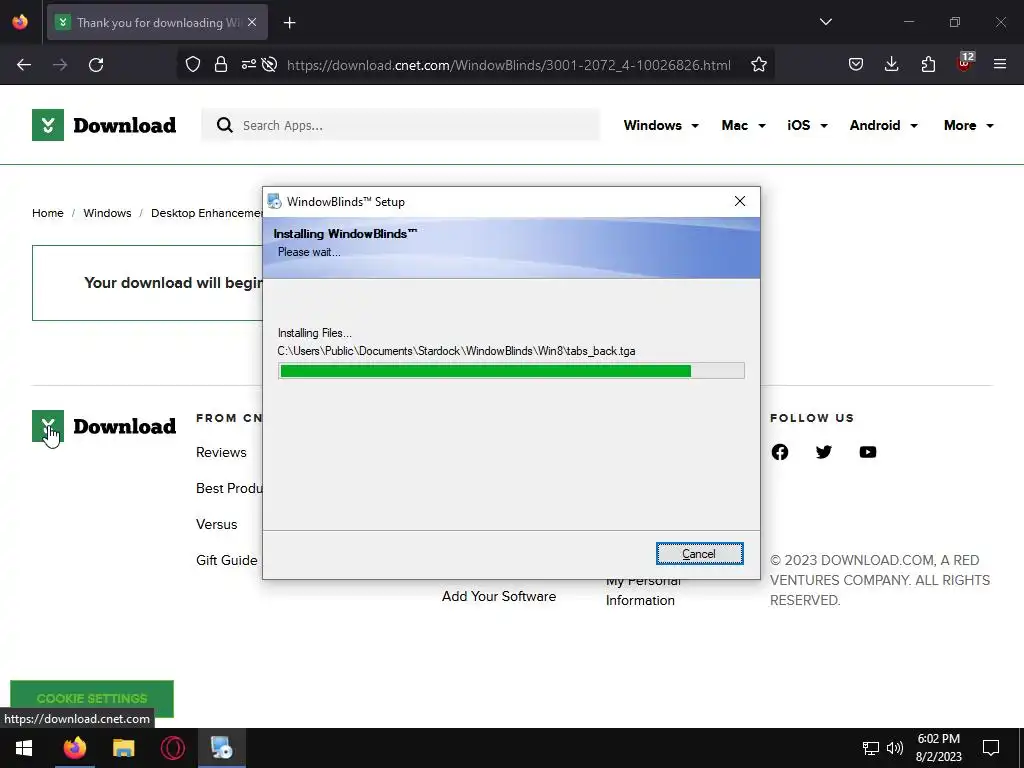Open the notification center icon

tap(991, 748)
